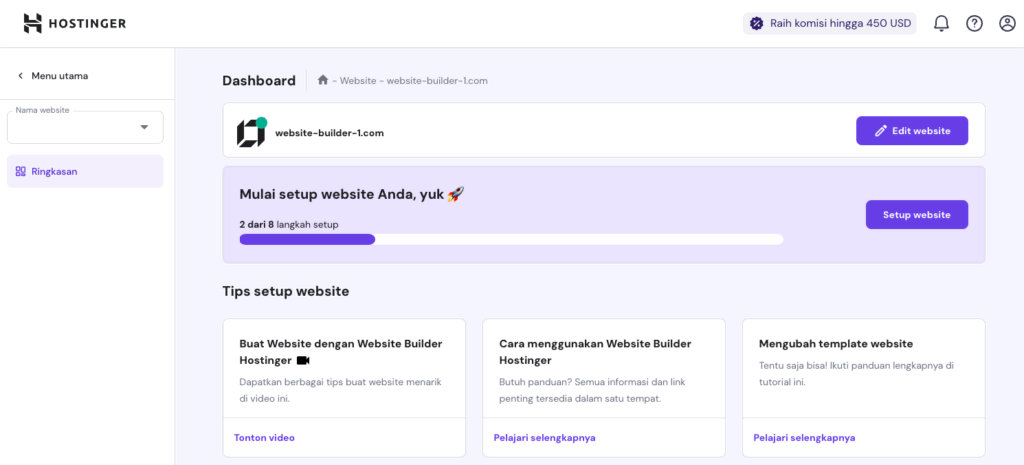Open the notifications bell
Image resolution: width=1024 pixels, height=465 pixels.
(941, 23)
